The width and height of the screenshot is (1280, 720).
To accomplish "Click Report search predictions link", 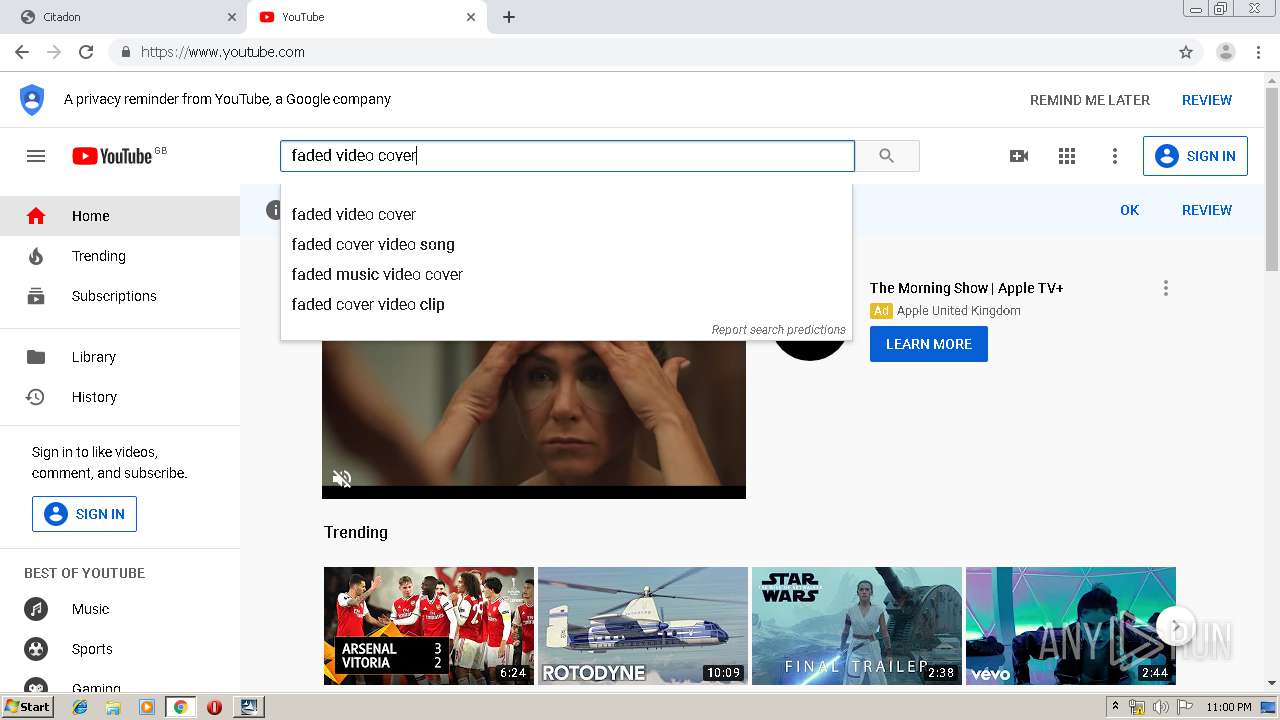I will (x=778, y=329).
